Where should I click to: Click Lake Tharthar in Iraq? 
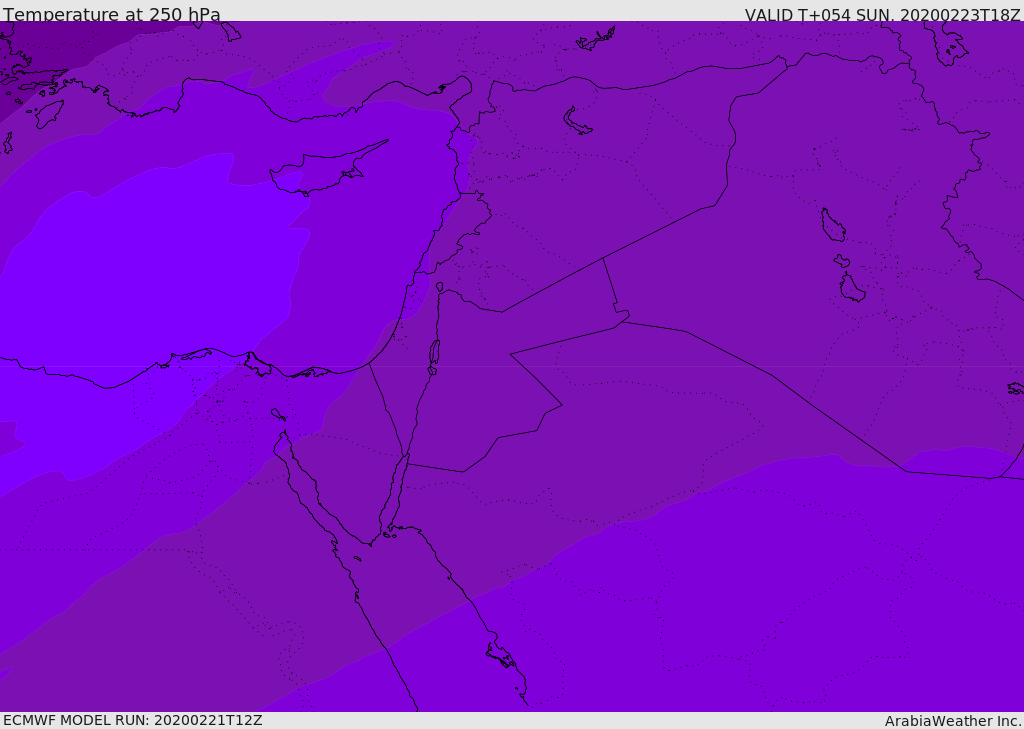click(x=832, y=225)
